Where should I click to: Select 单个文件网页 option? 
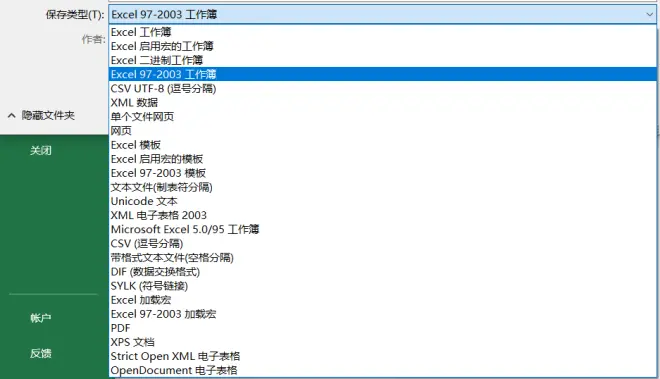[x=383, y=117]
